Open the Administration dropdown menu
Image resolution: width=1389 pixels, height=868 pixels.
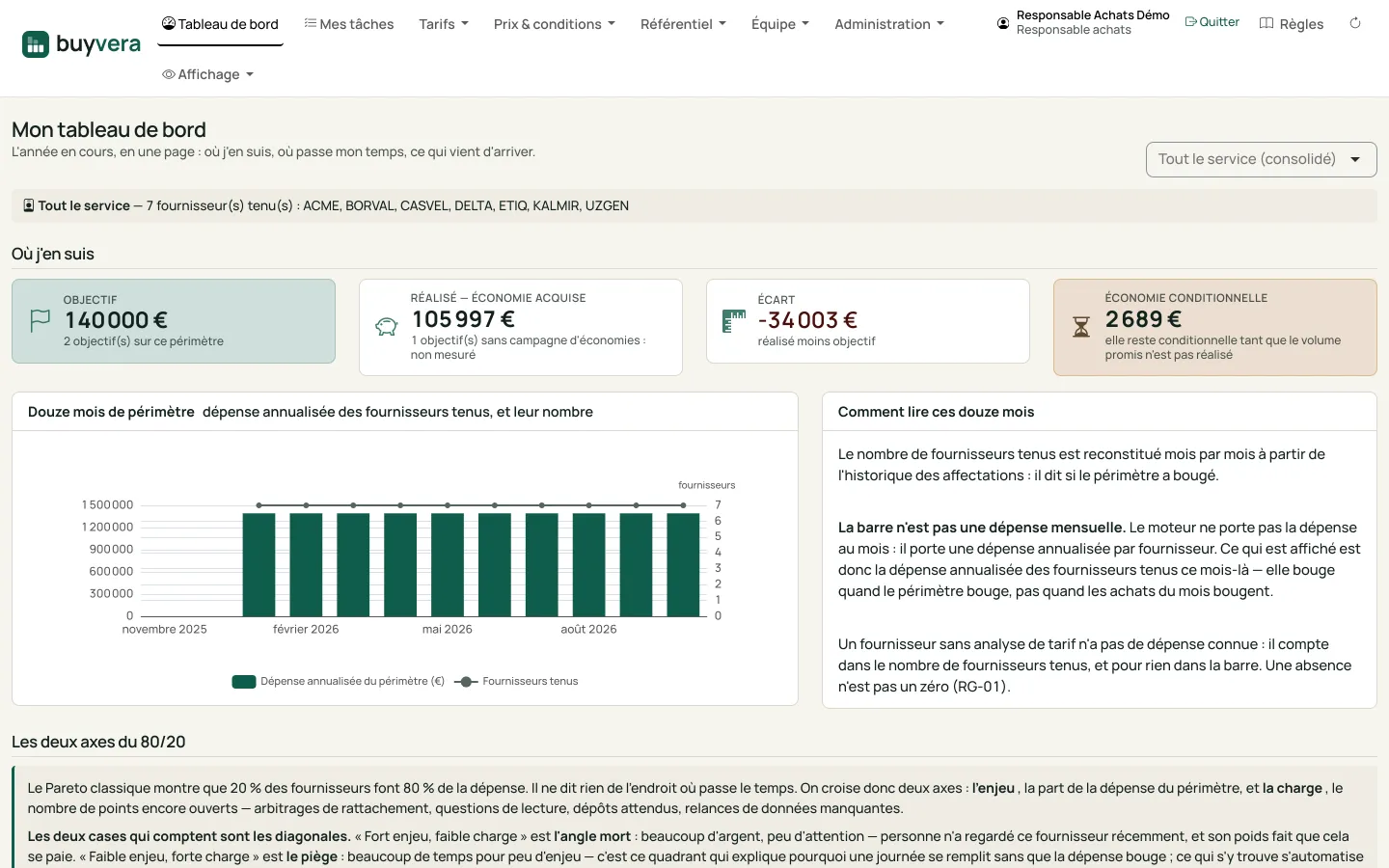pyautogui.click(x=889, y=24)
